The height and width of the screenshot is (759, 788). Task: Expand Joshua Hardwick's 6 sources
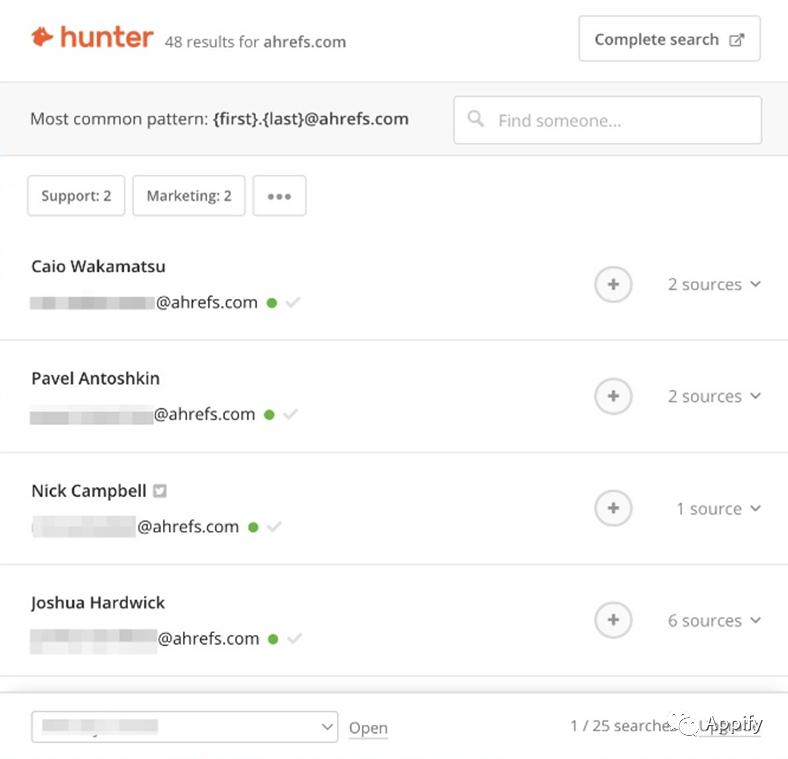(714, 620)
